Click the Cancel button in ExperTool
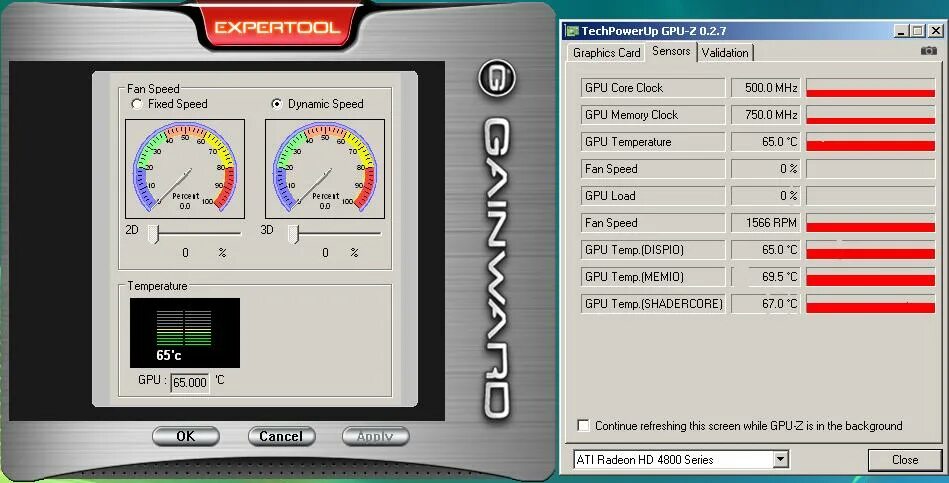Screen dimensions: 949x483 pyautogui.click(x=281, y=436)
